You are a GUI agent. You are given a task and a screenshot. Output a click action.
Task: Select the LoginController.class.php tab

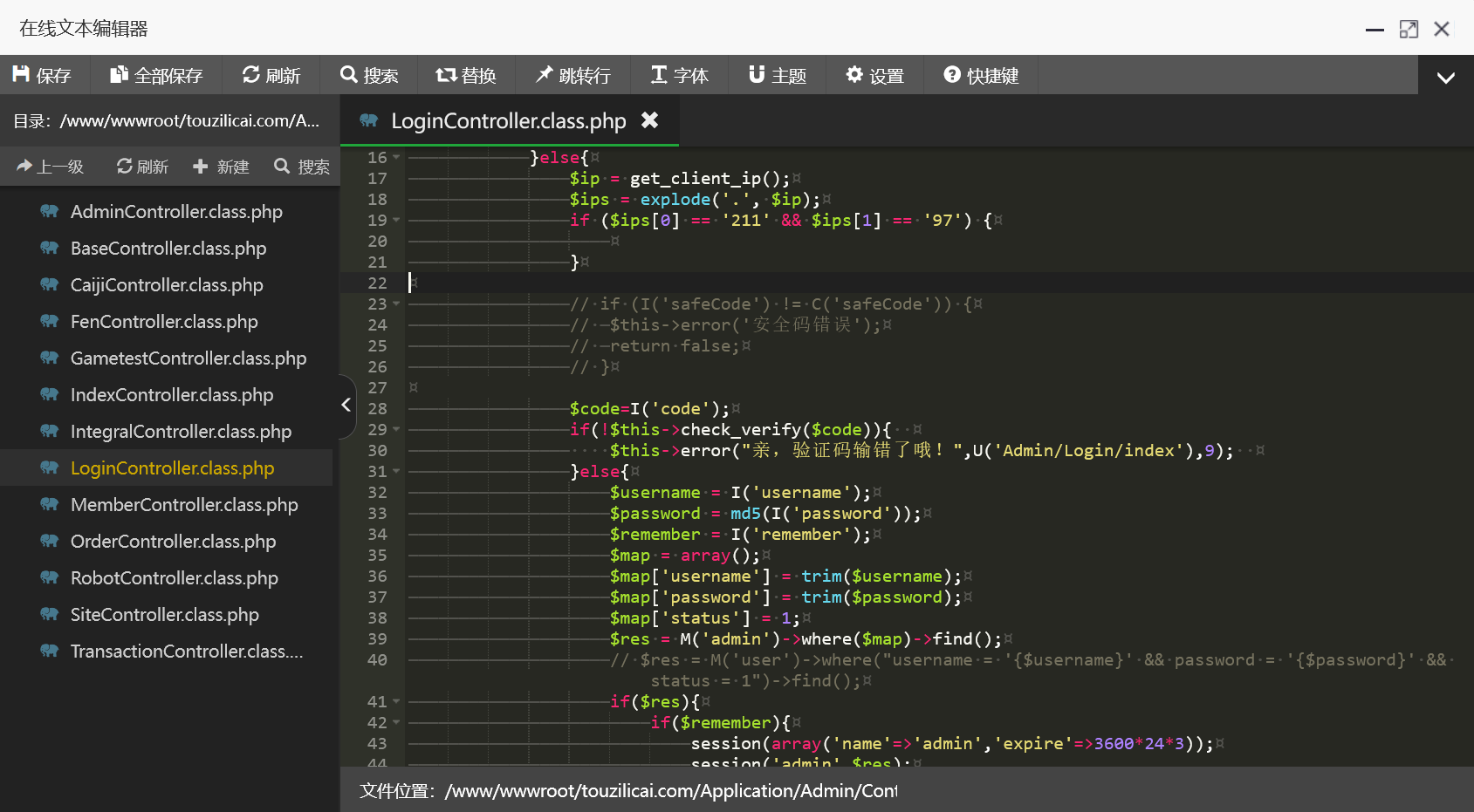508,121
